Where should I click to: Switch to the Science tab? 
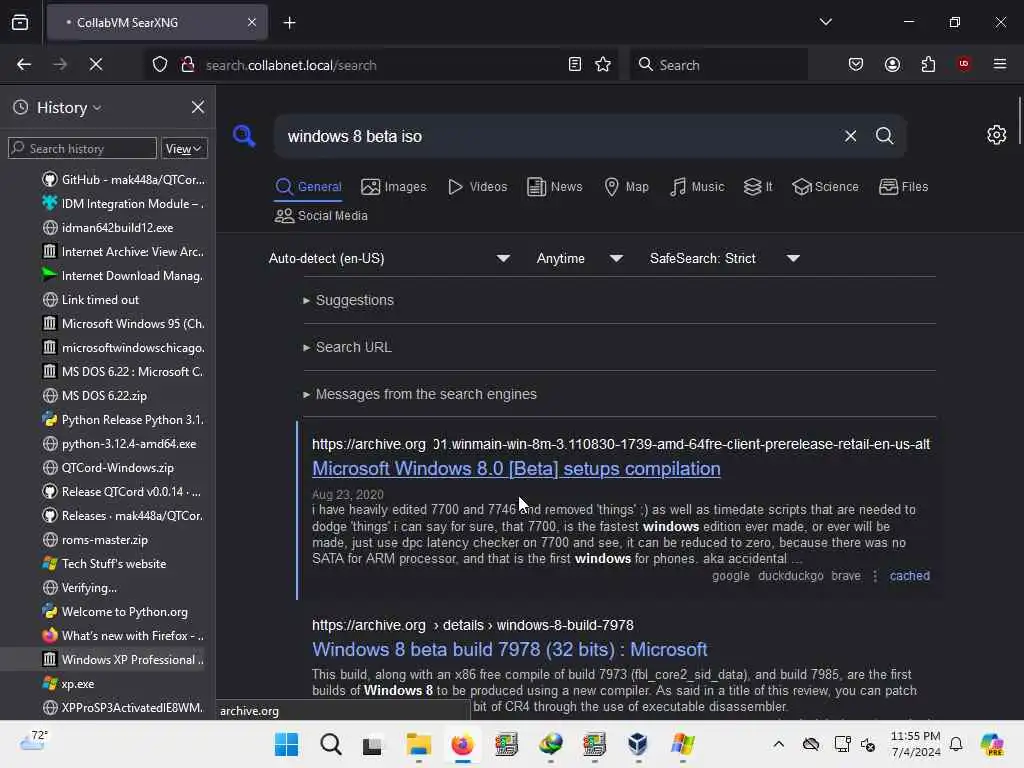pyautogui.click(x=825, y=187)
